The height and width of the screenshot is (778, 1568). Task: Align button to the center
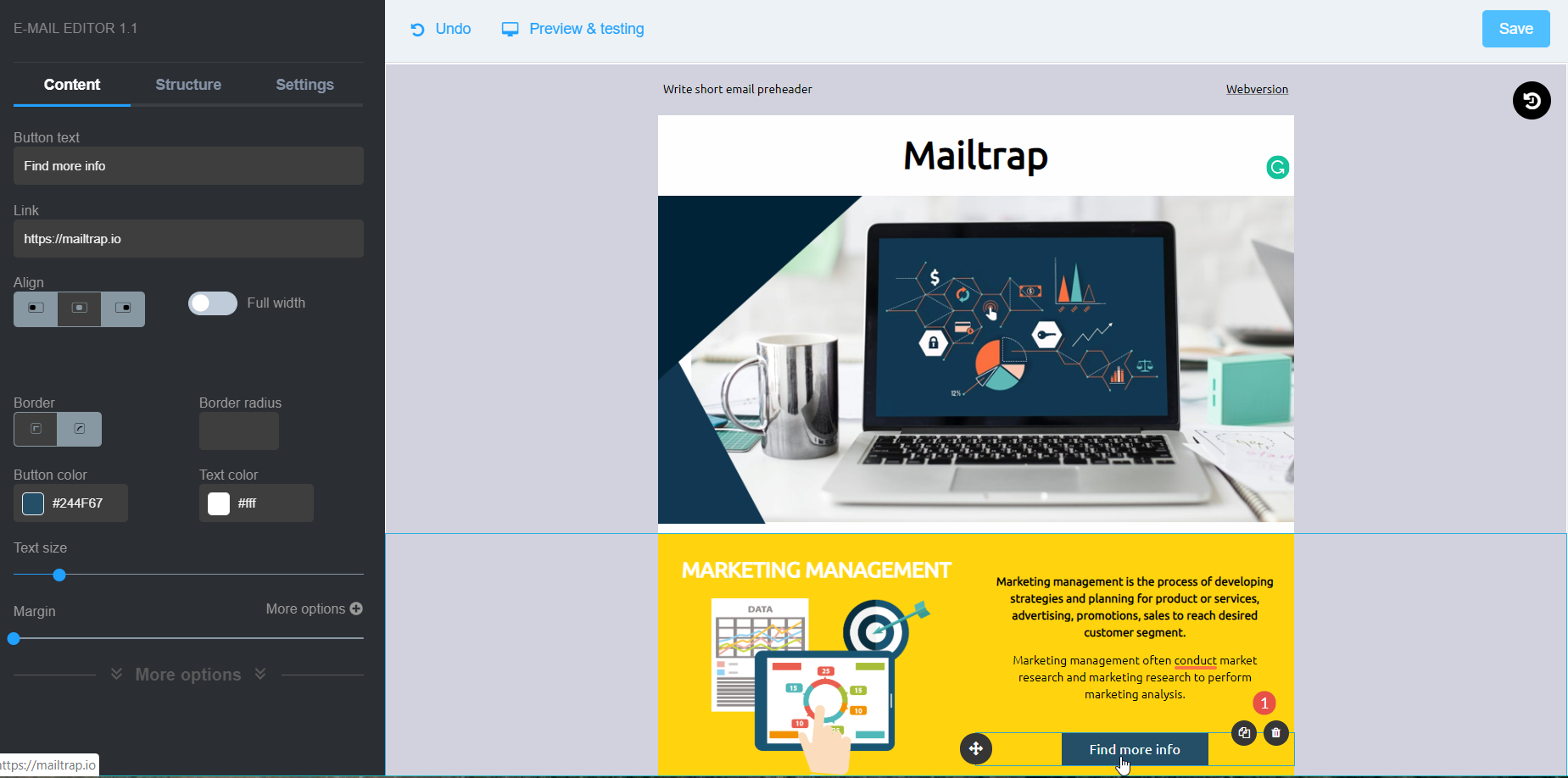click(80, 308)
